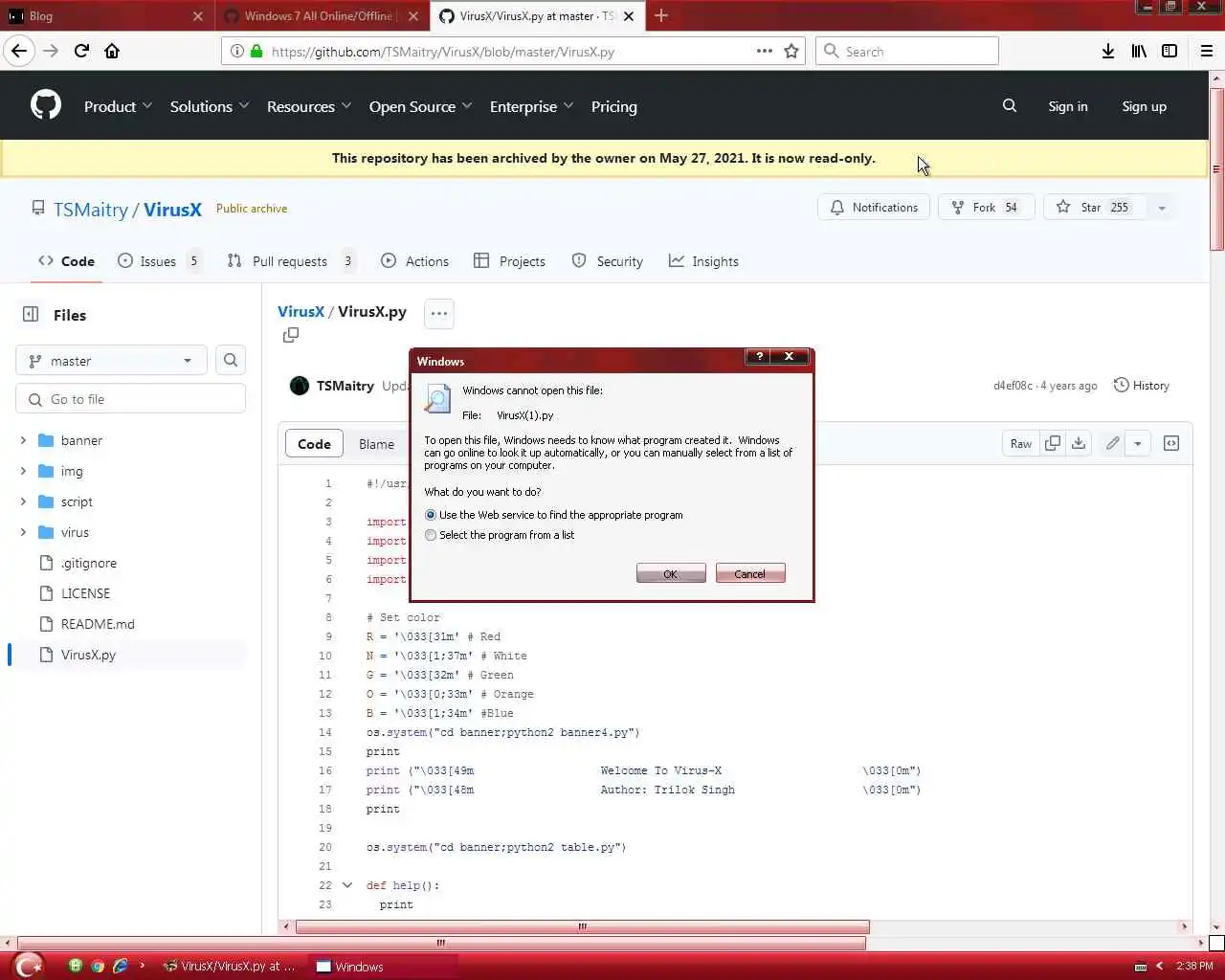Open page actions three-dot menu in address bar

coord(764,51)
